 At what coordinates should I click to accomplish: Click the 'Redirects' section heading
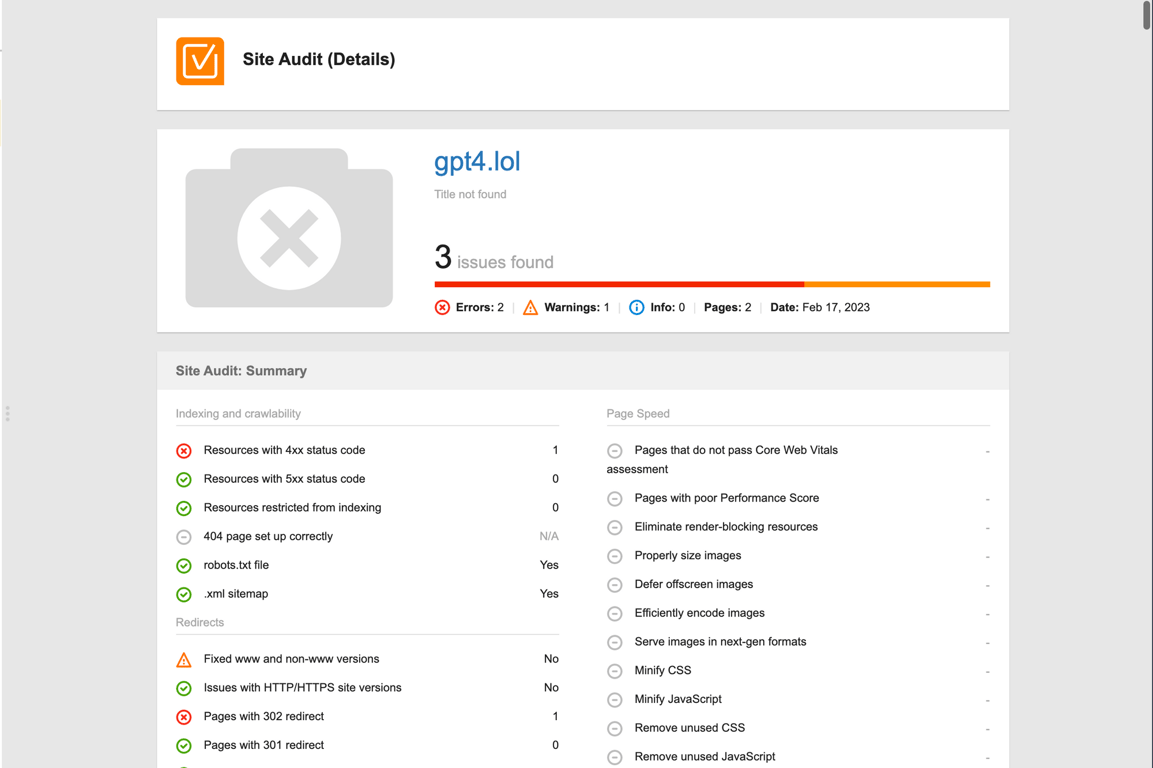[199, 622]
